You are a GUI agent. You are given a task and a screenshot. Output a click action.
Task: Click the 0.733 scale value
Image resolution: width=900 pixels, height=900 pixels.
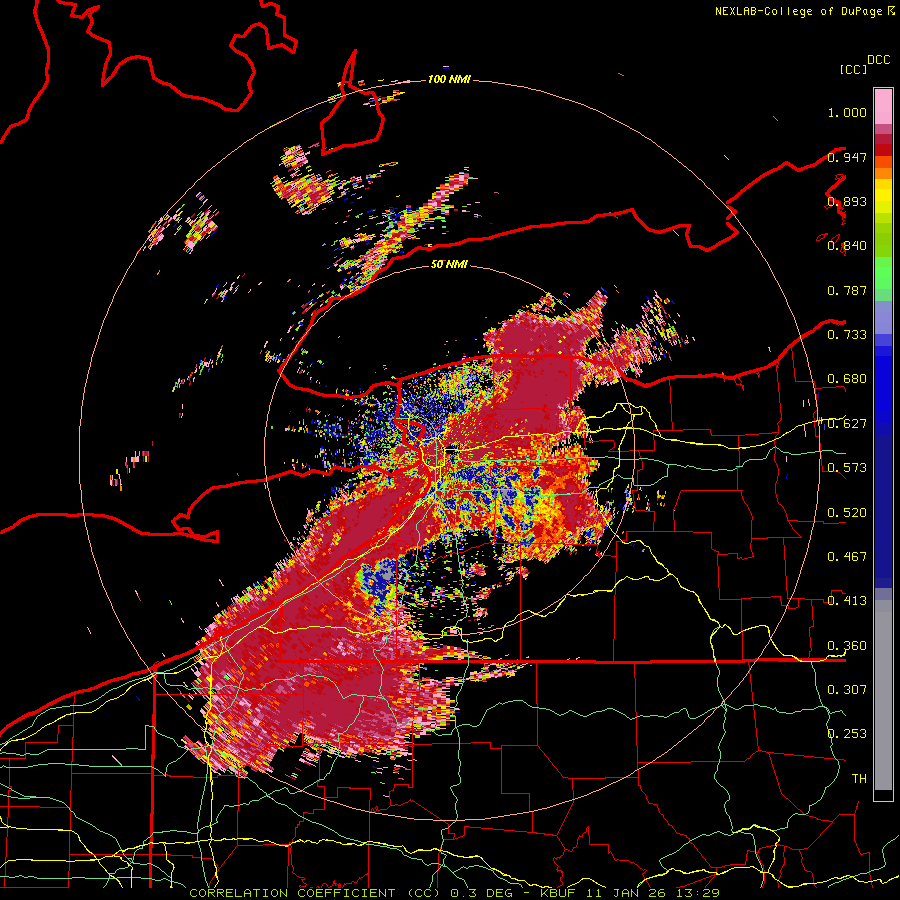point(847,334)
